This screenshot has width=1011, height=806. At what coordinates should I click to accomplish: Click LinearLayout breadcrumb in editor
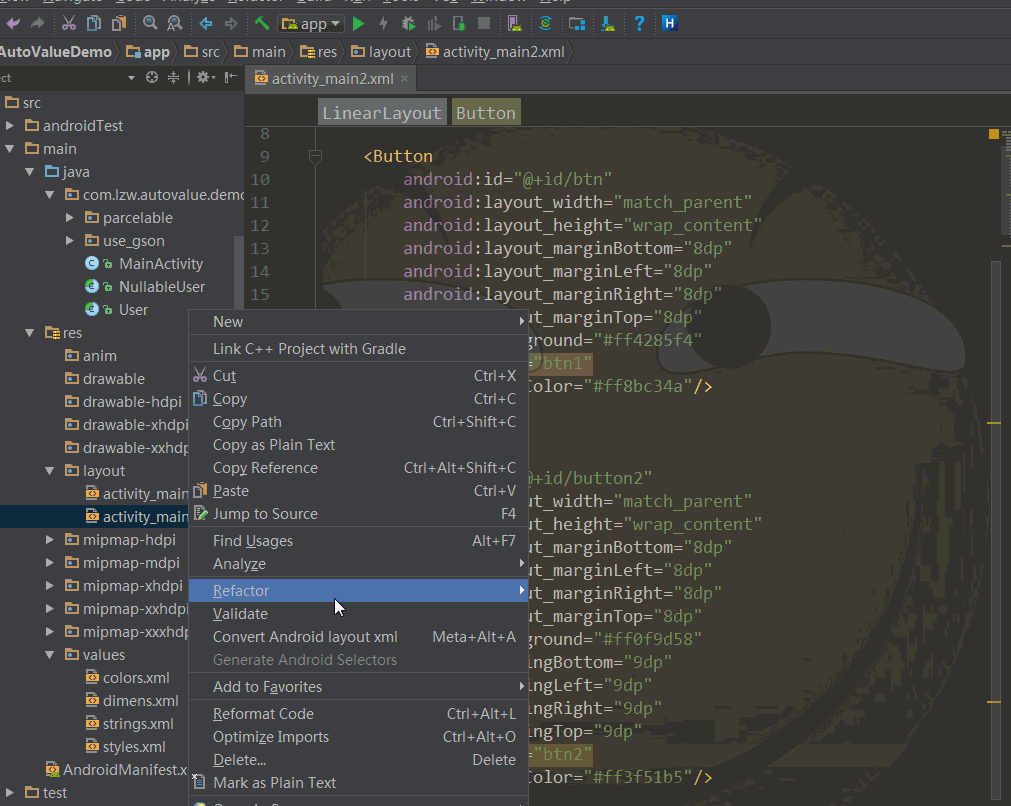coord(381,113)
